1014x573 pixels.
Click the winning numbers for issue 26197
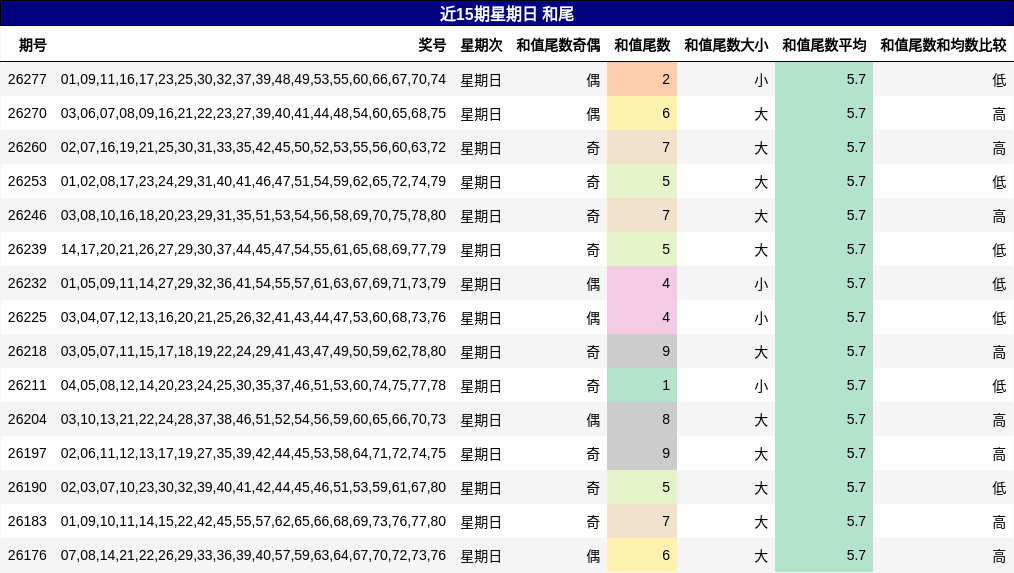254,454
